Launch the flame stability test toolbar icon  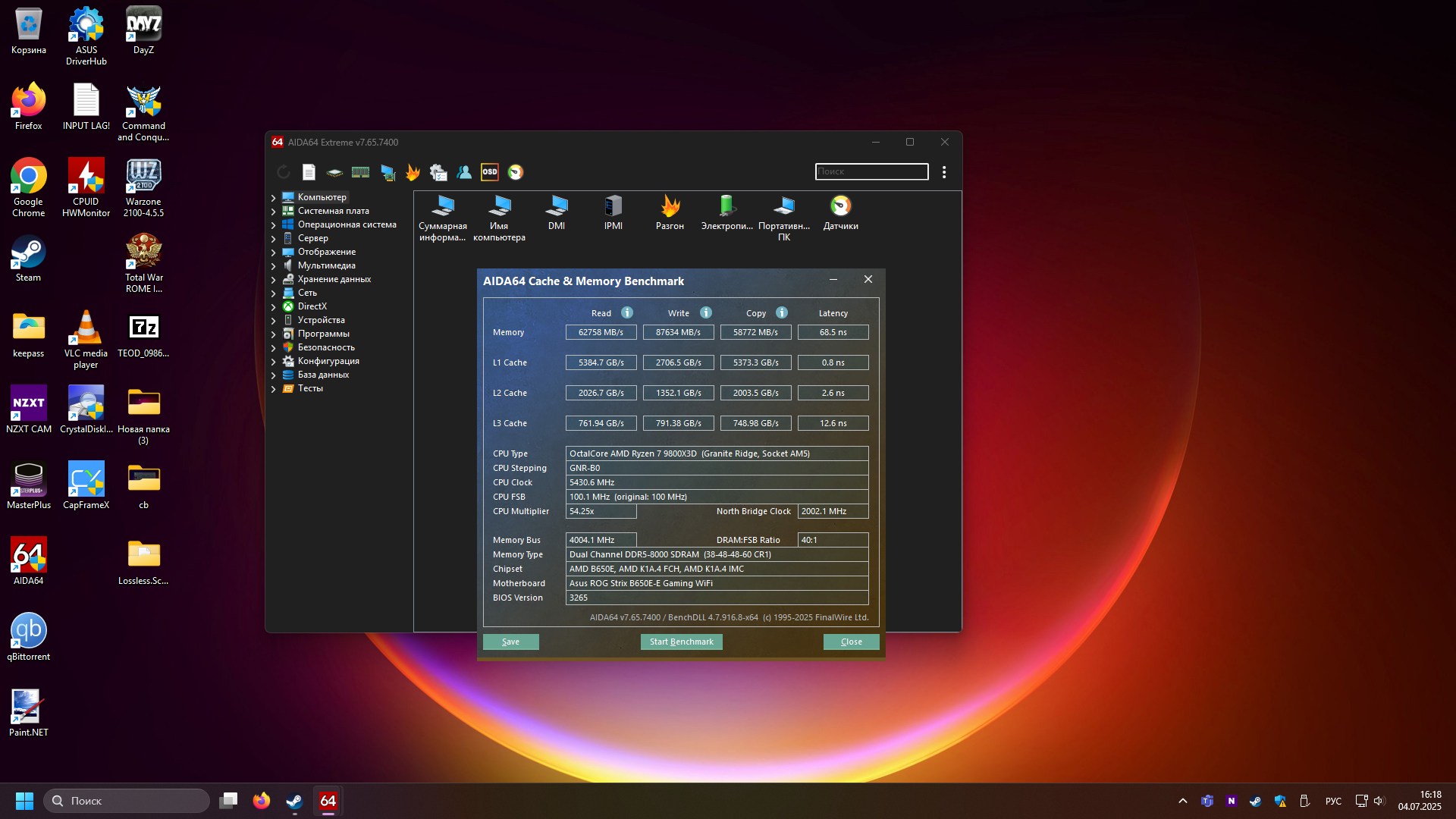pos(413,172)
